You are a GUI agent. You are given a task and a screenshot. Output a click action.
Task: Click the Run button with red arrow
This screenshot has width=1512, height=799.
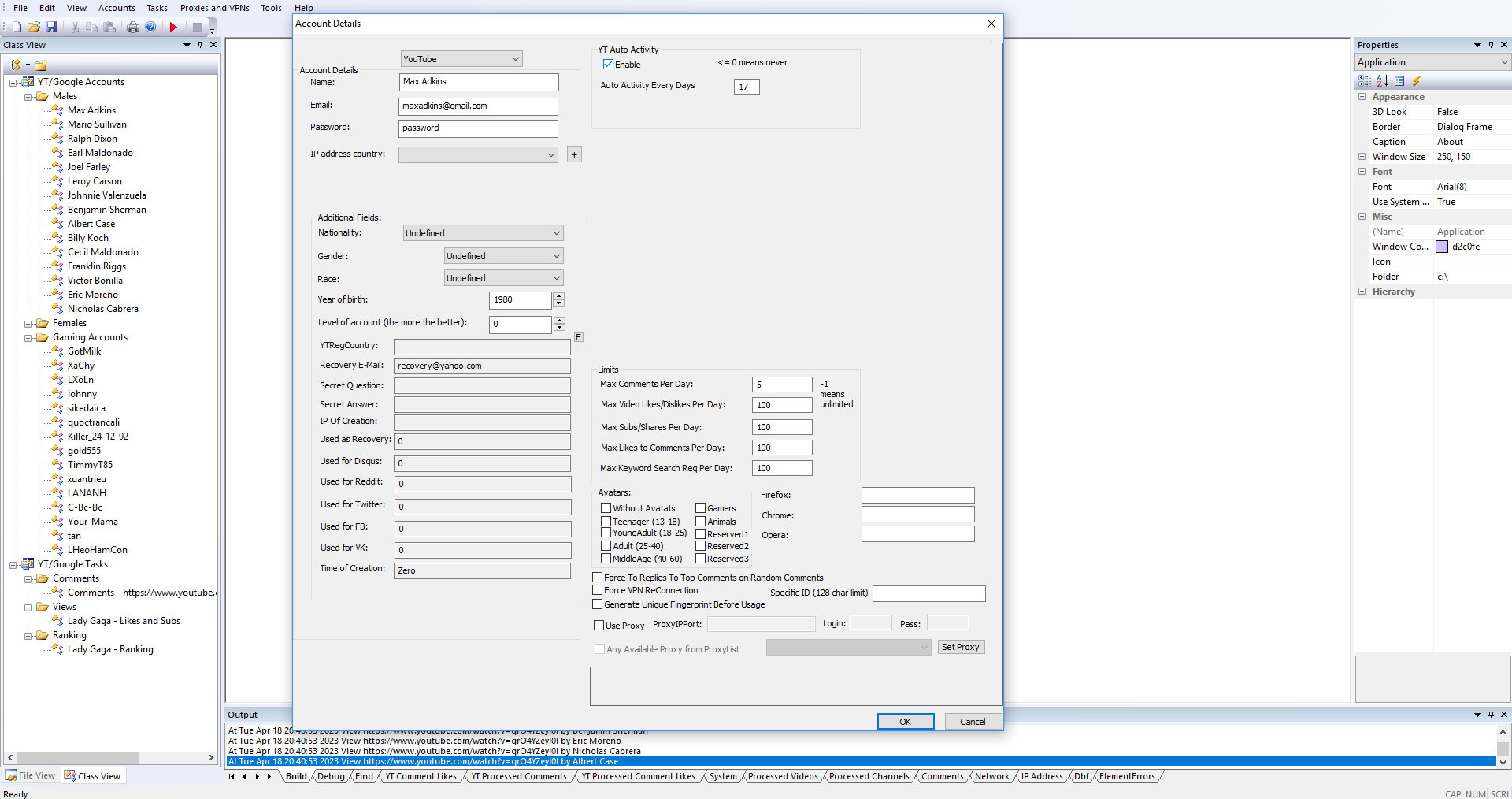pyautogui.click(x=172, y=26)
